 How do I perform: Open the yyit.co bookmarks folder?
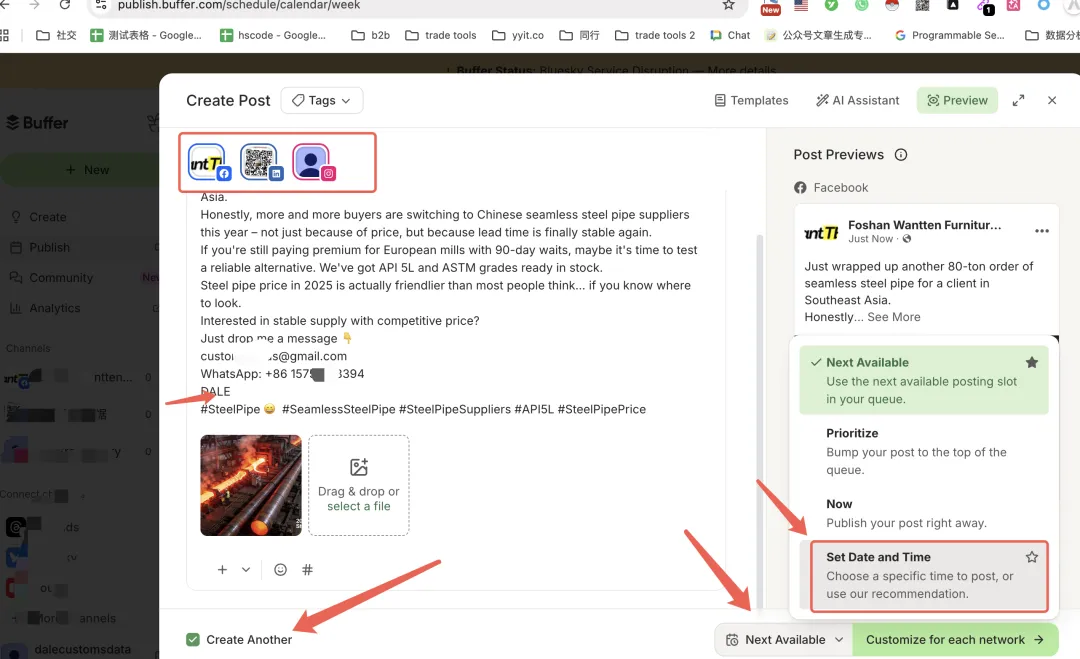[518, 35]
